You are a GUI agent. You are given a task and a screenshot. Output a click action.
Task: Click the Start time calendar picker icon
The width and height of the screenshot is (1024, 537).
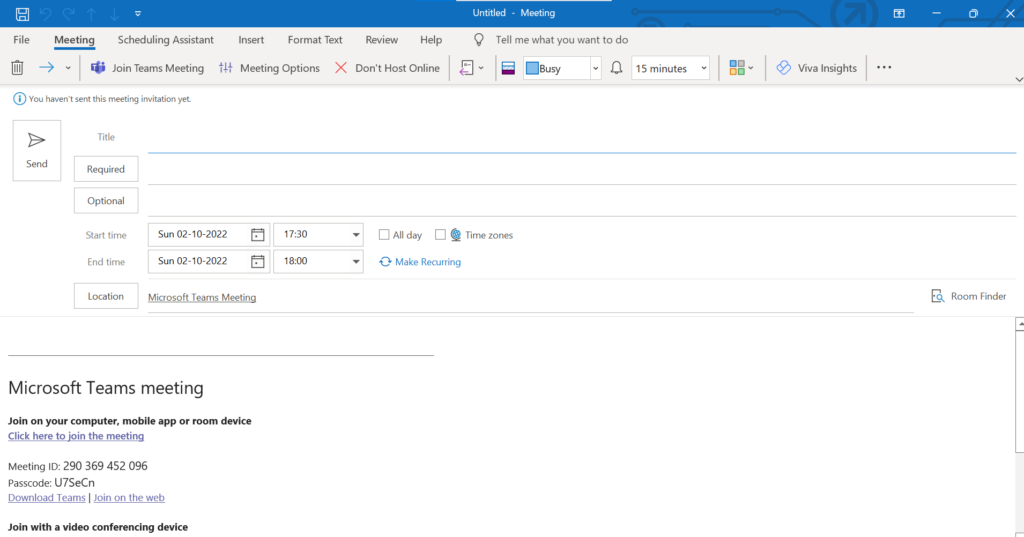(258, 235)
